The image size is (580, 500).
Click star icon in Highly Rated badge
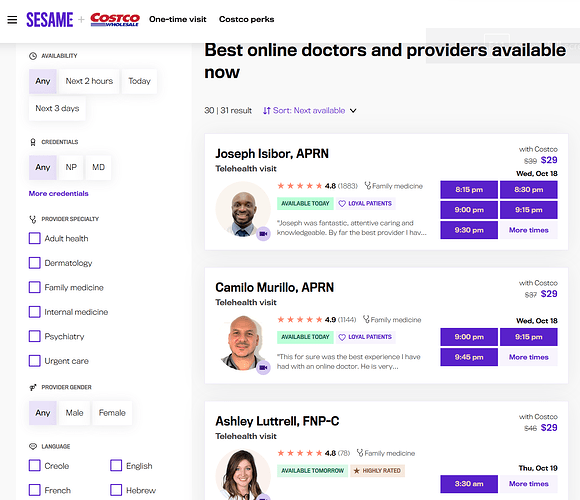(x=357, y=471)
